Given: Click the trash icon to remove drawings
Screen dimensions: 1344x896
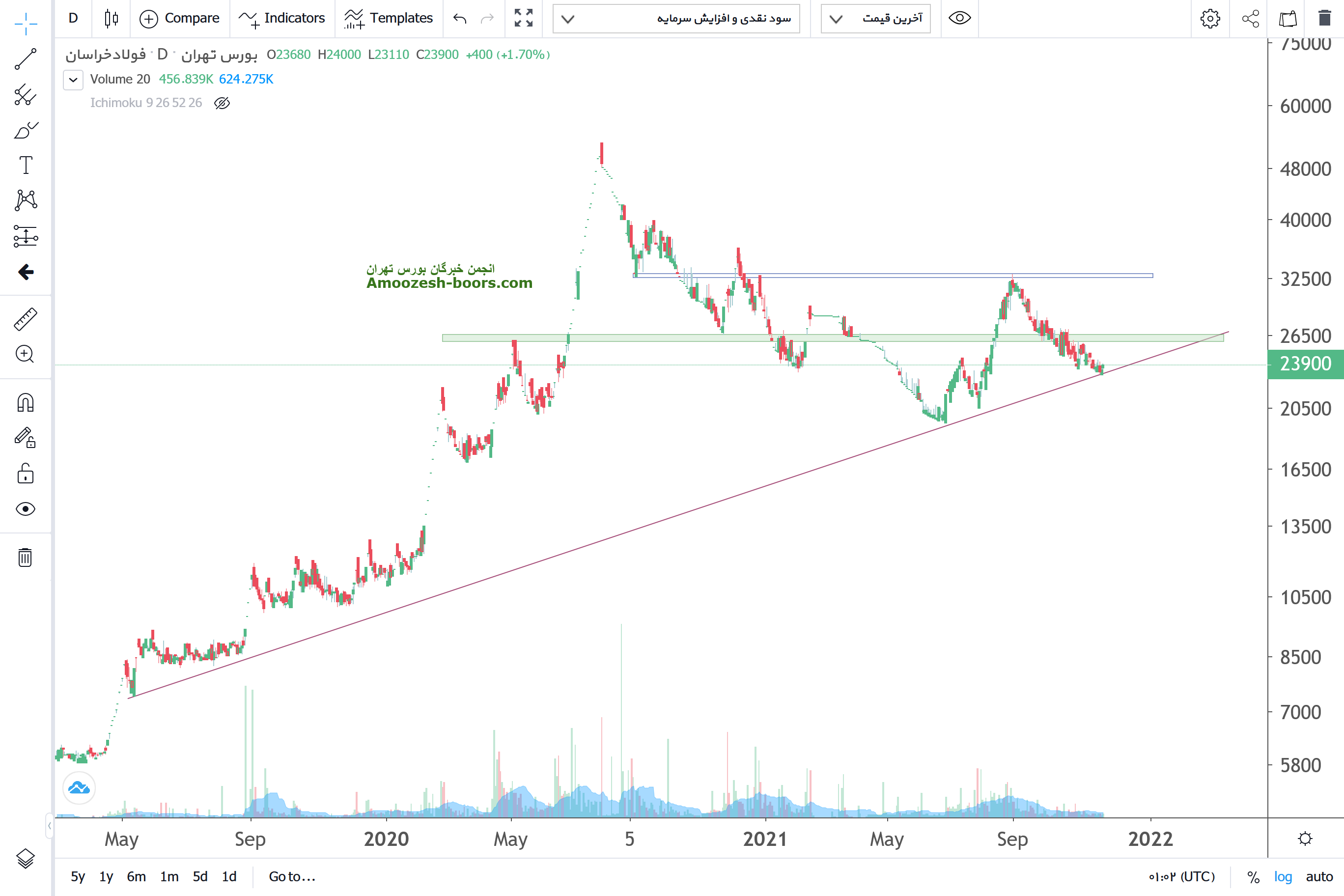Looking at the screenshot, I should pos(25,557).
